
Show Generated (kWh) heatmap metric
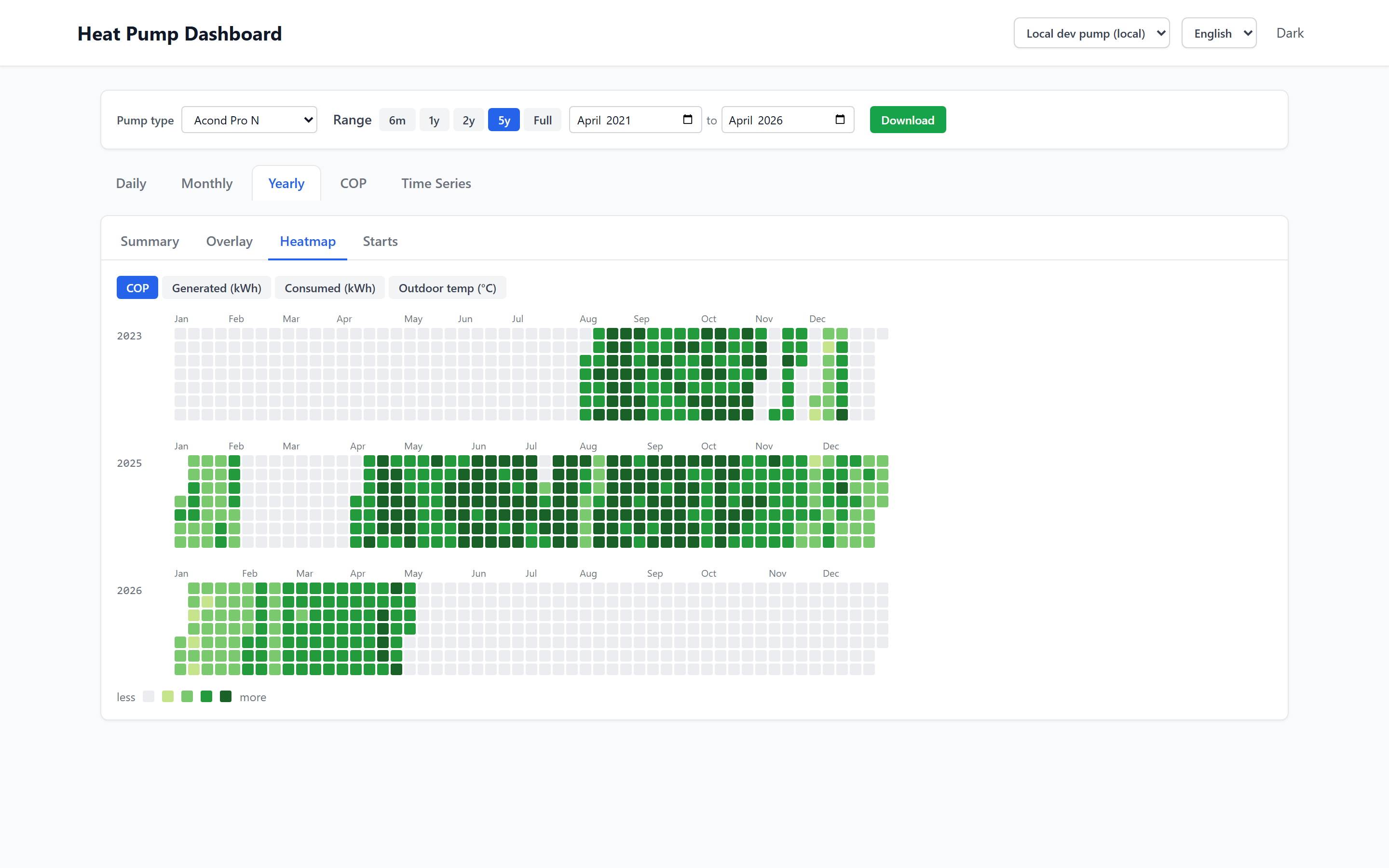pos(217,287)
